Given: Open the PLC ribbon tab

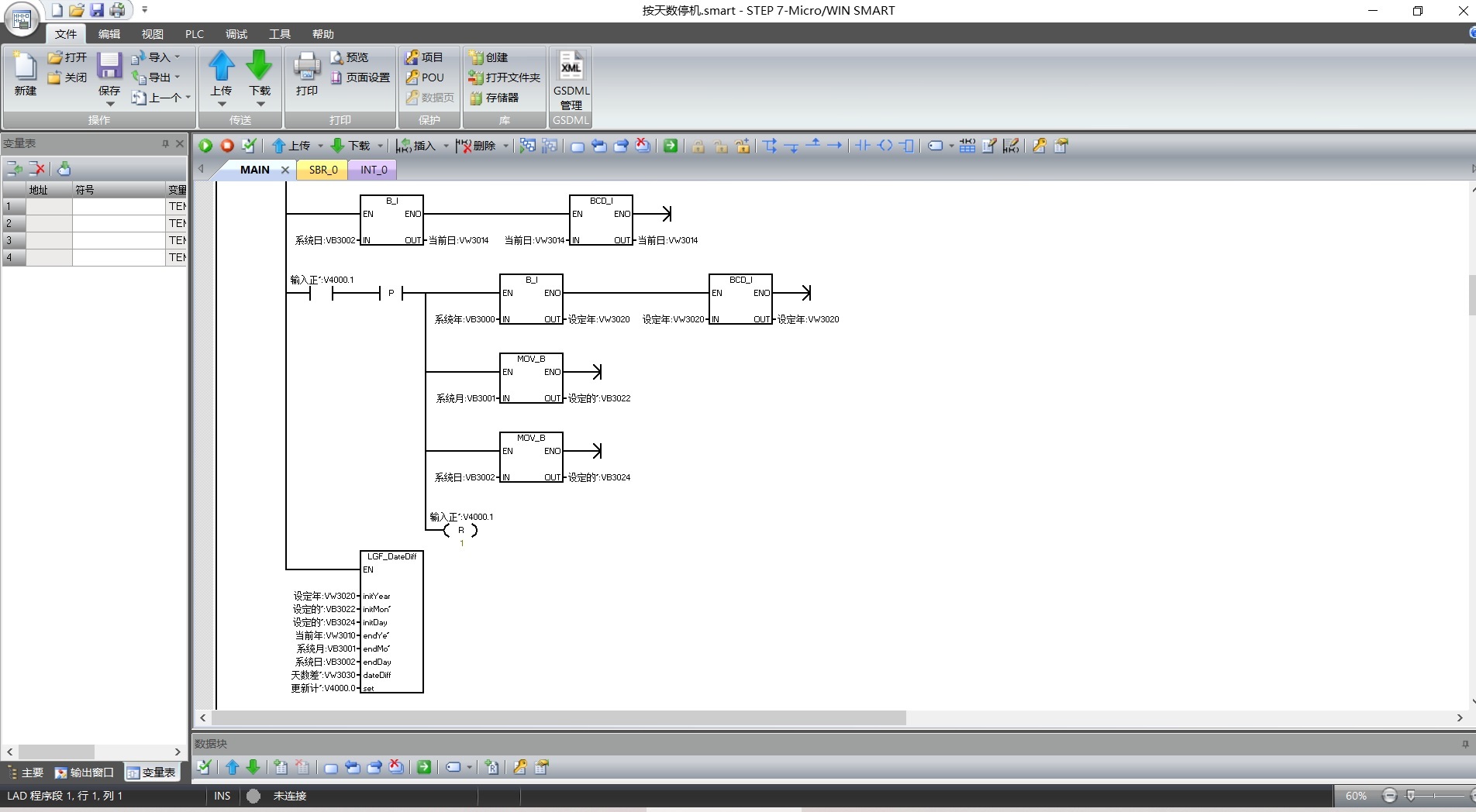Looking at the screenshot, I should [x=194, y=34].
